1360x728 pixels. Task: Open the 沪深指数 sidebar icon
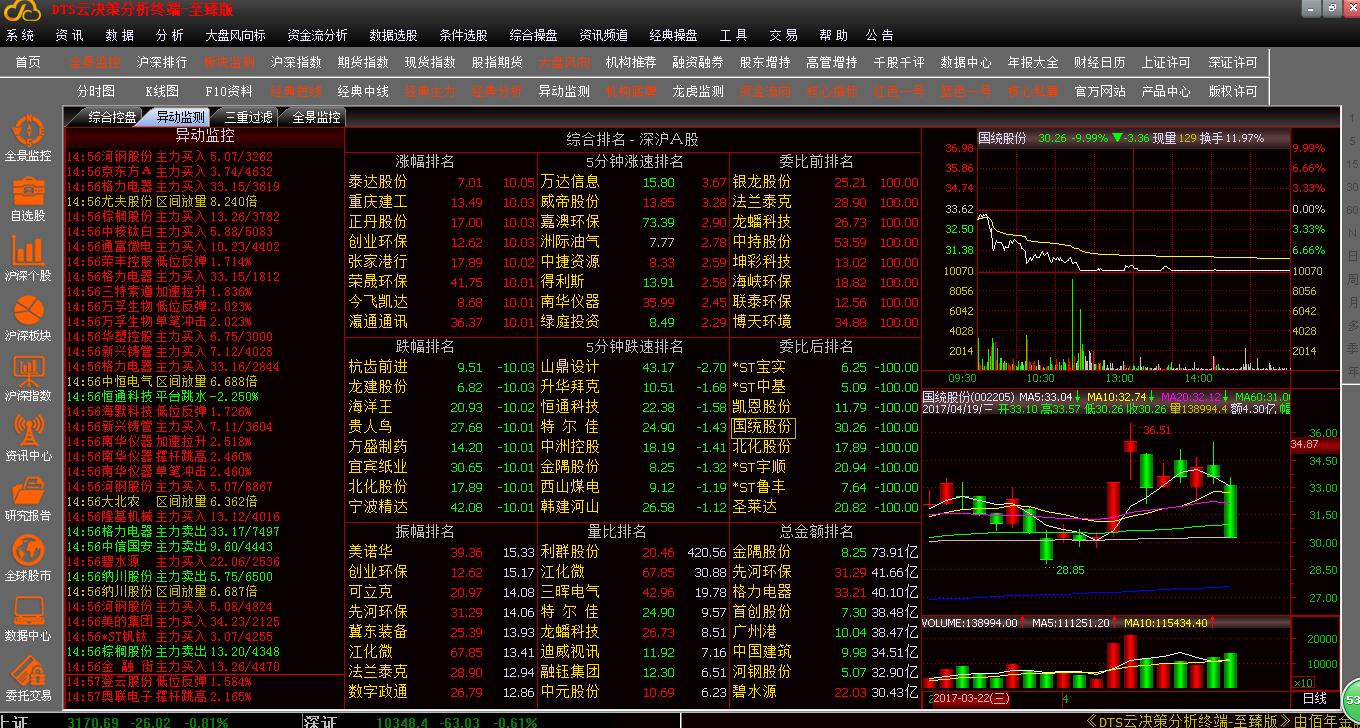coord(28,378)
